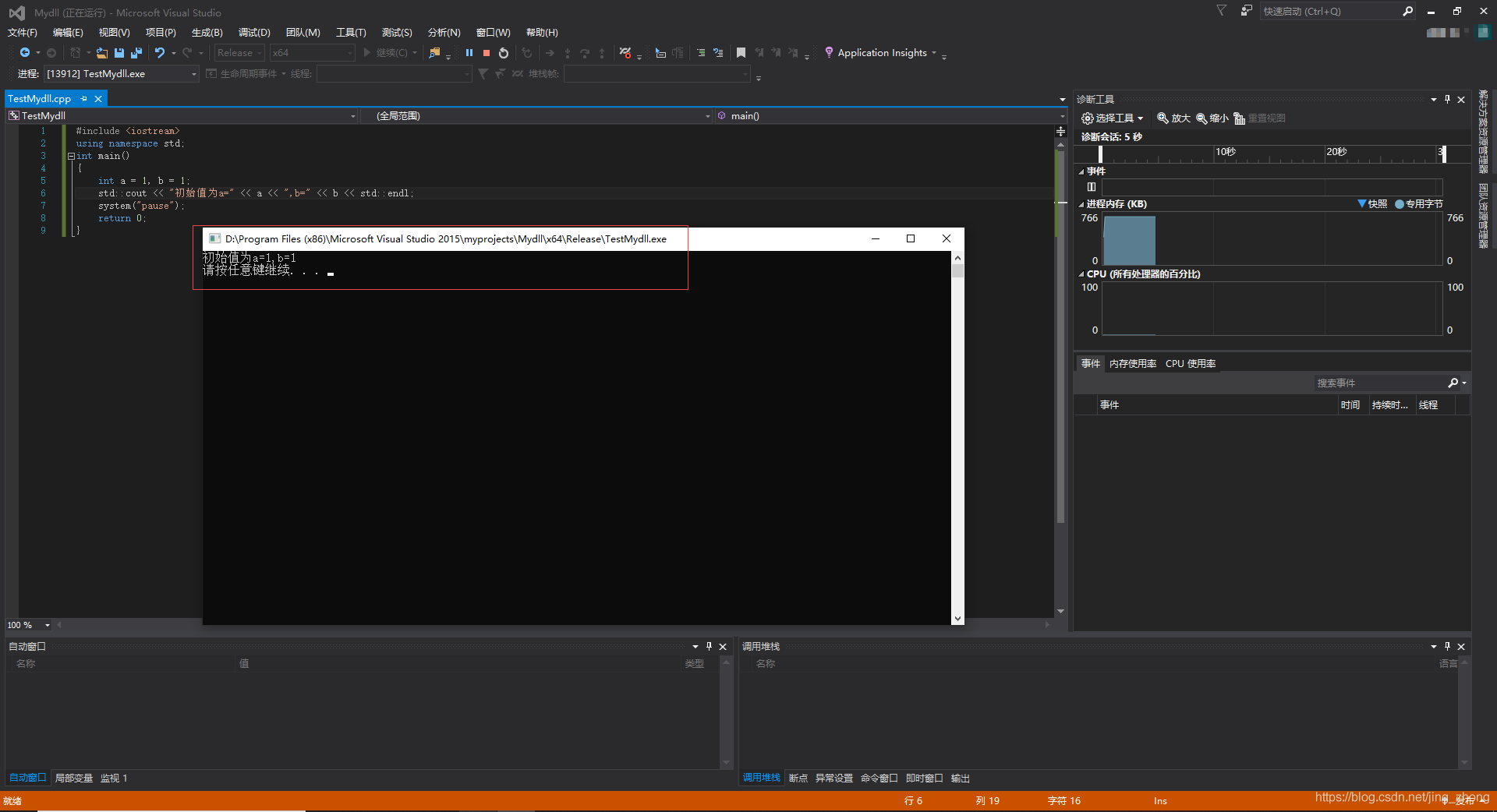1497x812 pixels.
Task: Collapse the Events (事件) graph section
Action: tap(1081, 171)
